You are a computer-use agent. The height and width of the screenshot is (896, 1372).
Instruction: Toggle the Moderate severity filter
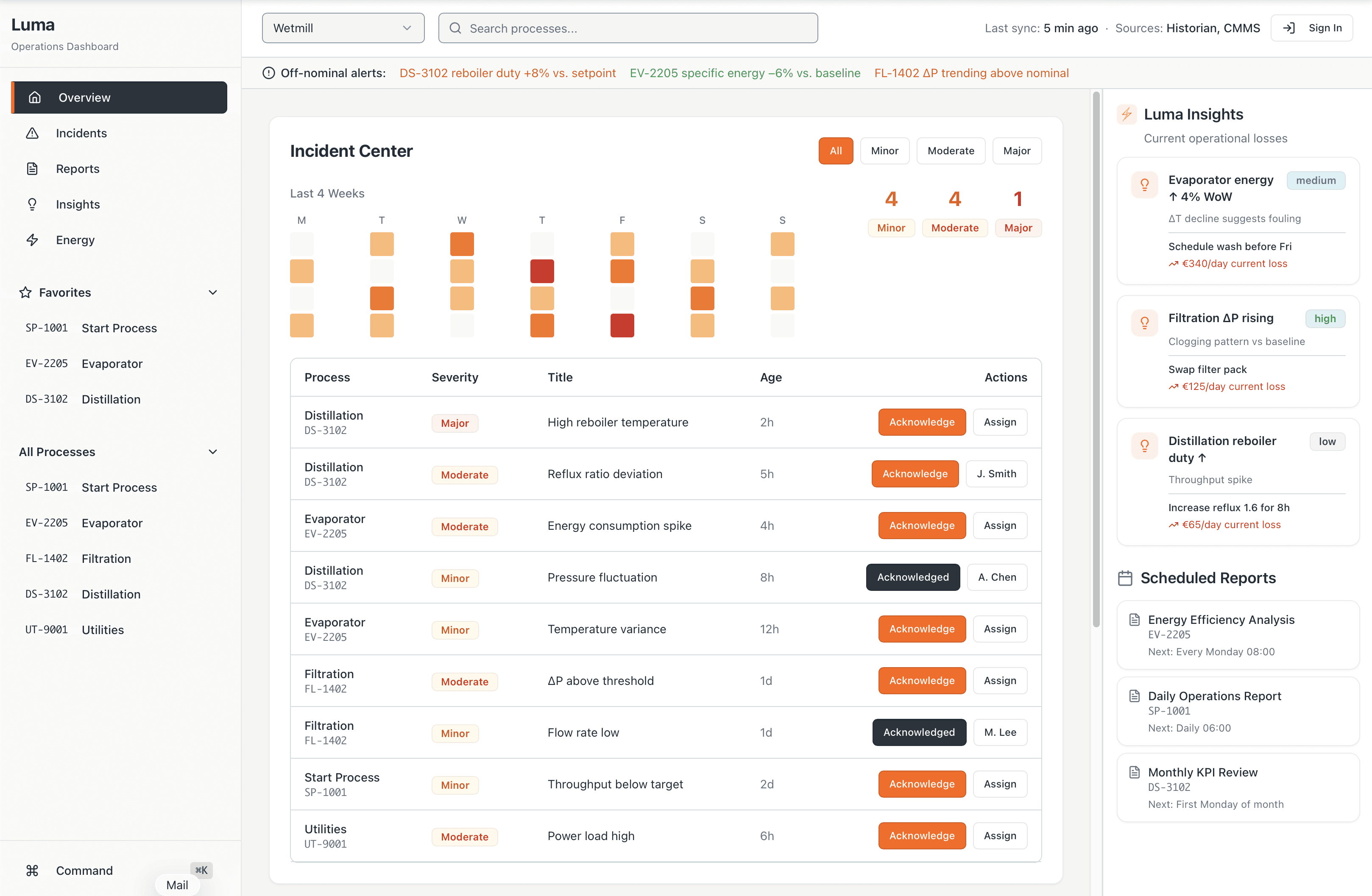click(x=951, y=151)
